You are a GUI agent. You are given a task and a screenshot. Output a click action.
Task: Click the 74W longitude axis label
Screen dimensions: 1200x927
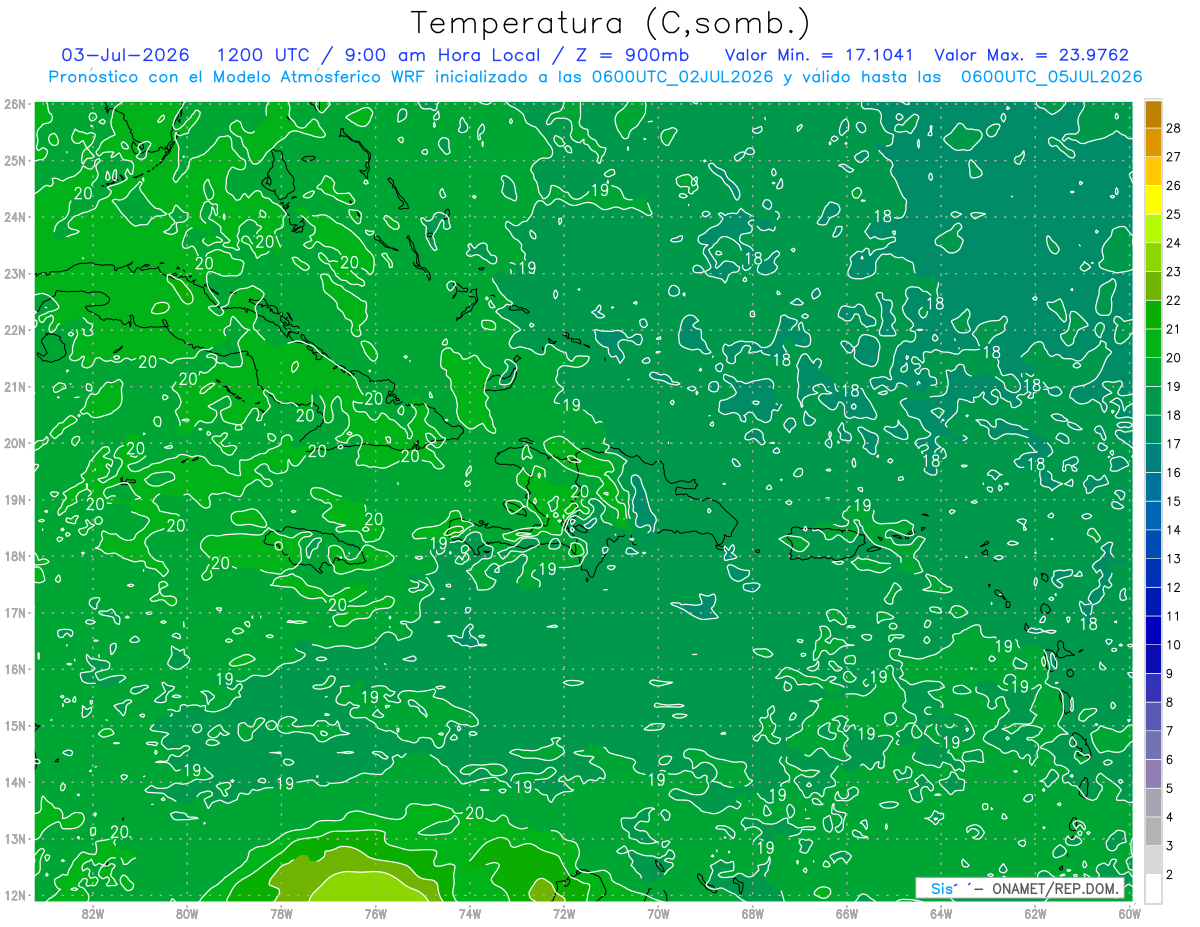click(470, 913)
